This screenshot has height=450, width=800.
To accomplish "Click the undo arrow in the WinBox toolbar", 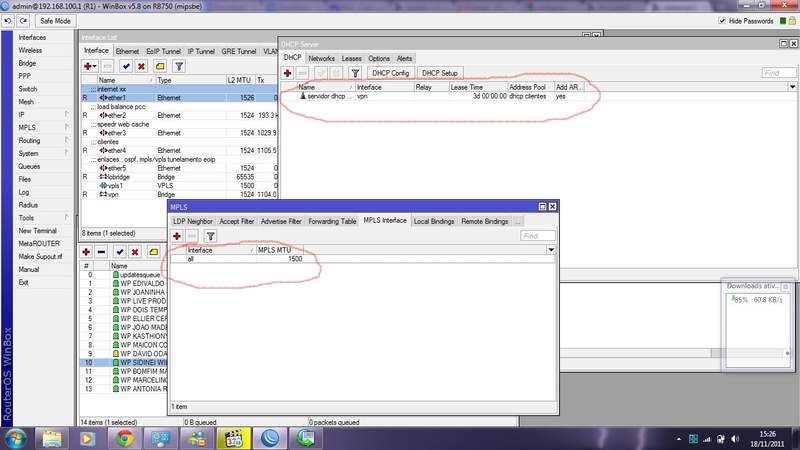I will click(x=8, y=21).
